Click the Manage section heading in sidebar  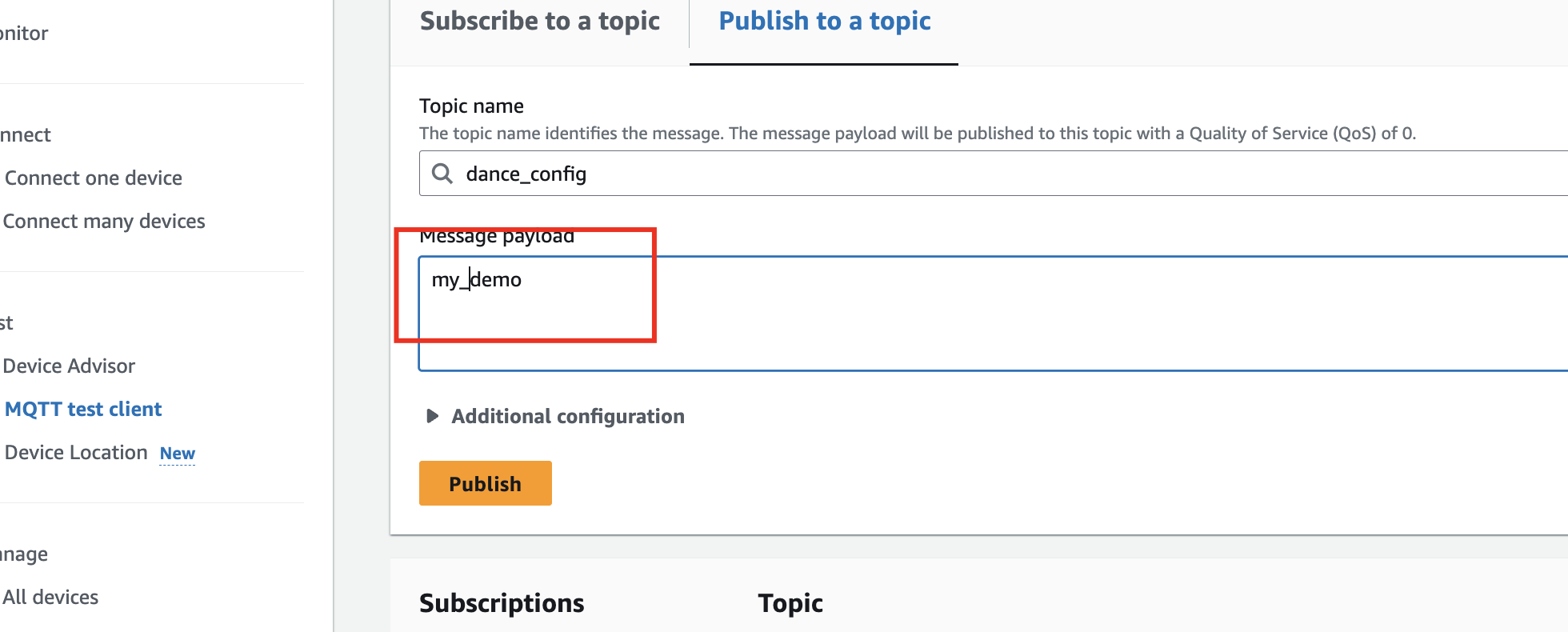click(x=24, y=554)
